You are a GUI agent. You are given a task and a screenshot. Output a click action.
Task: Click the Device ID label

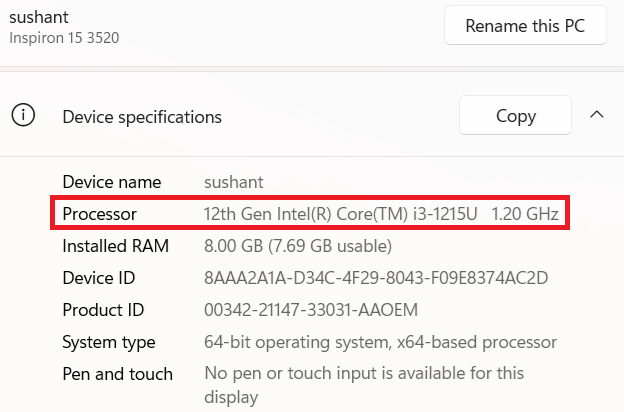(98, 278)
